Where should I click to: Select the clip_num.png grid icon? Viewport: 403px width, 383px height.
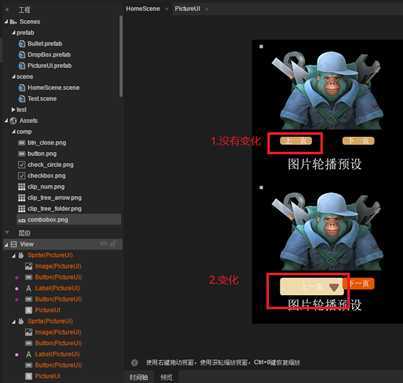pos(21,187)
